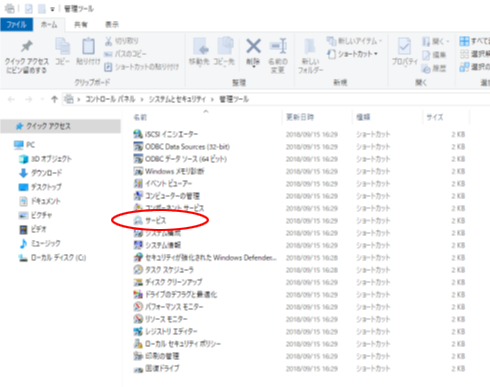490x387 pixels.
Task: Select イベント ビューアー icon
Action: [x=138, y=184]
